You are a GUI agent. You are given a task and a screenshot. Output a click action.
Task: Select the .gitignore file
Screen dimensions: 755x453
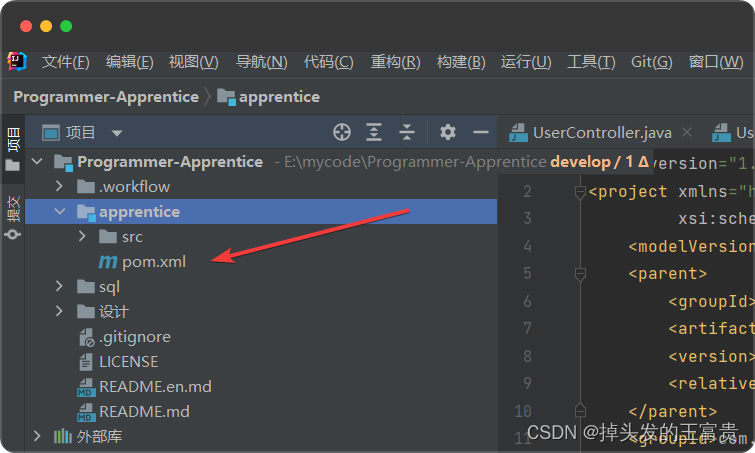click(261, 337)
